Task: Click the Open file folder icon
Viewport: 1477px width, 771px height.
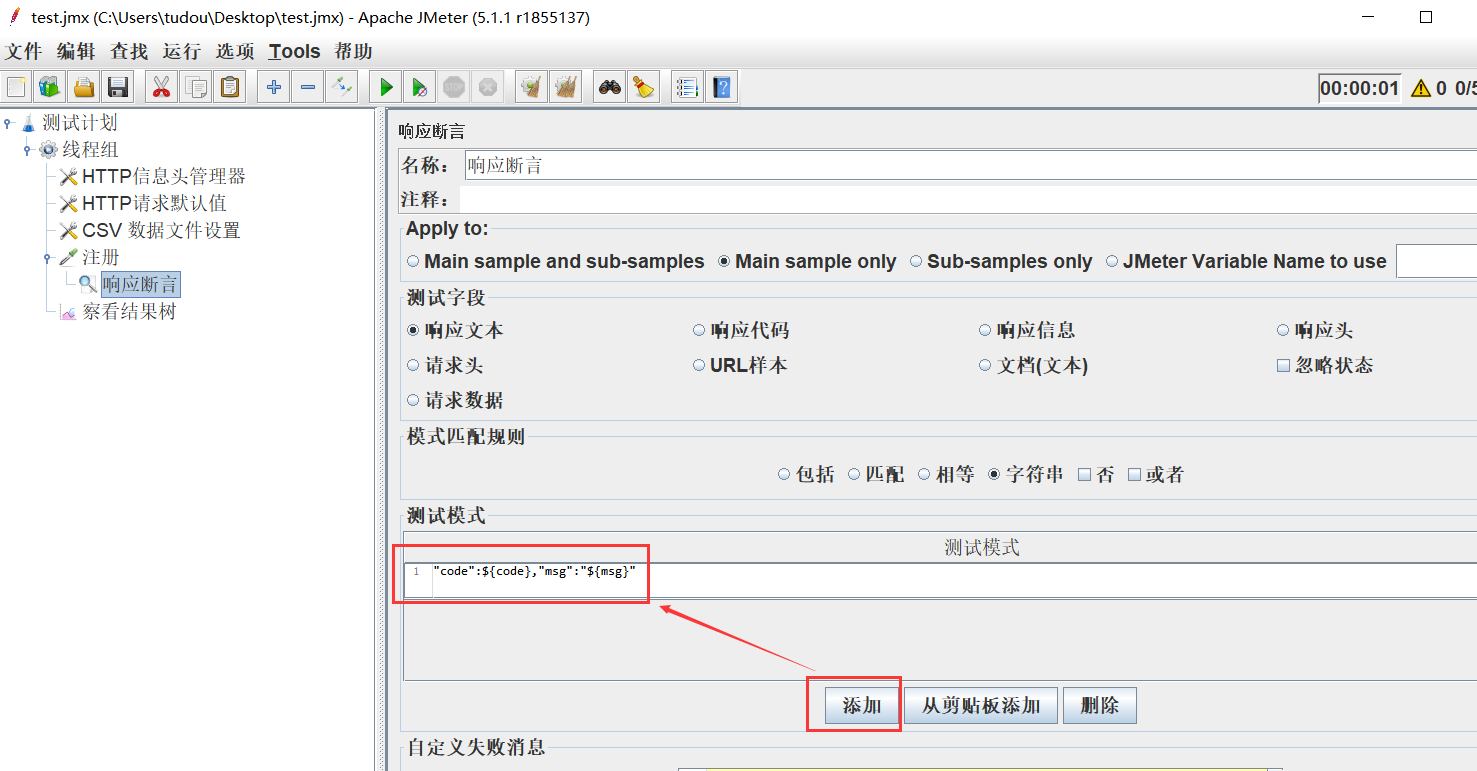Action: tap(84, 87)
